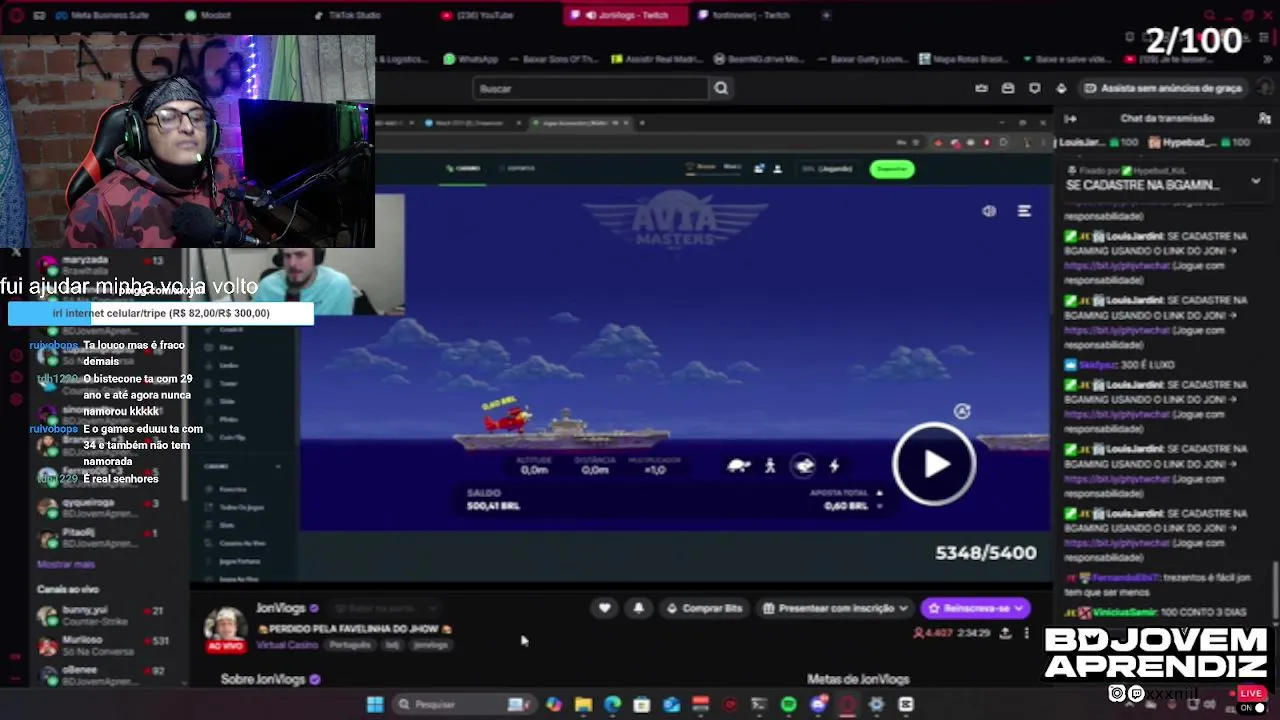Open the settings gear taskbar icon
Screen dimensions: 1280x720
click(876, 704)
